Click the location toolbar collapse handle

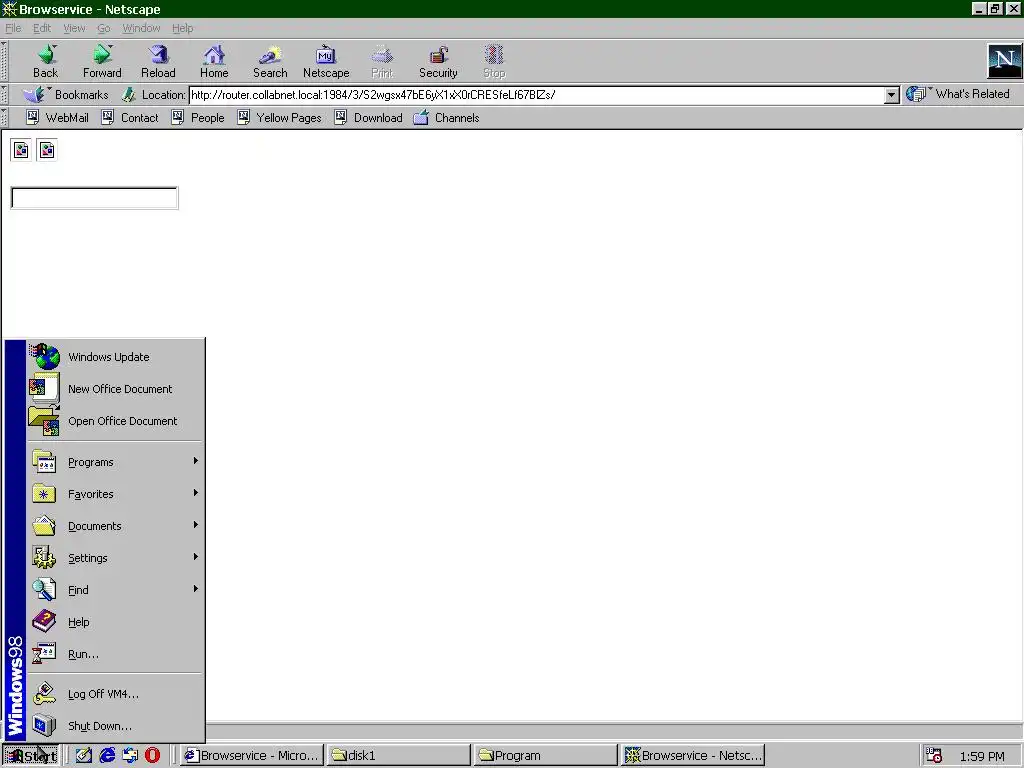pos(4,95)
